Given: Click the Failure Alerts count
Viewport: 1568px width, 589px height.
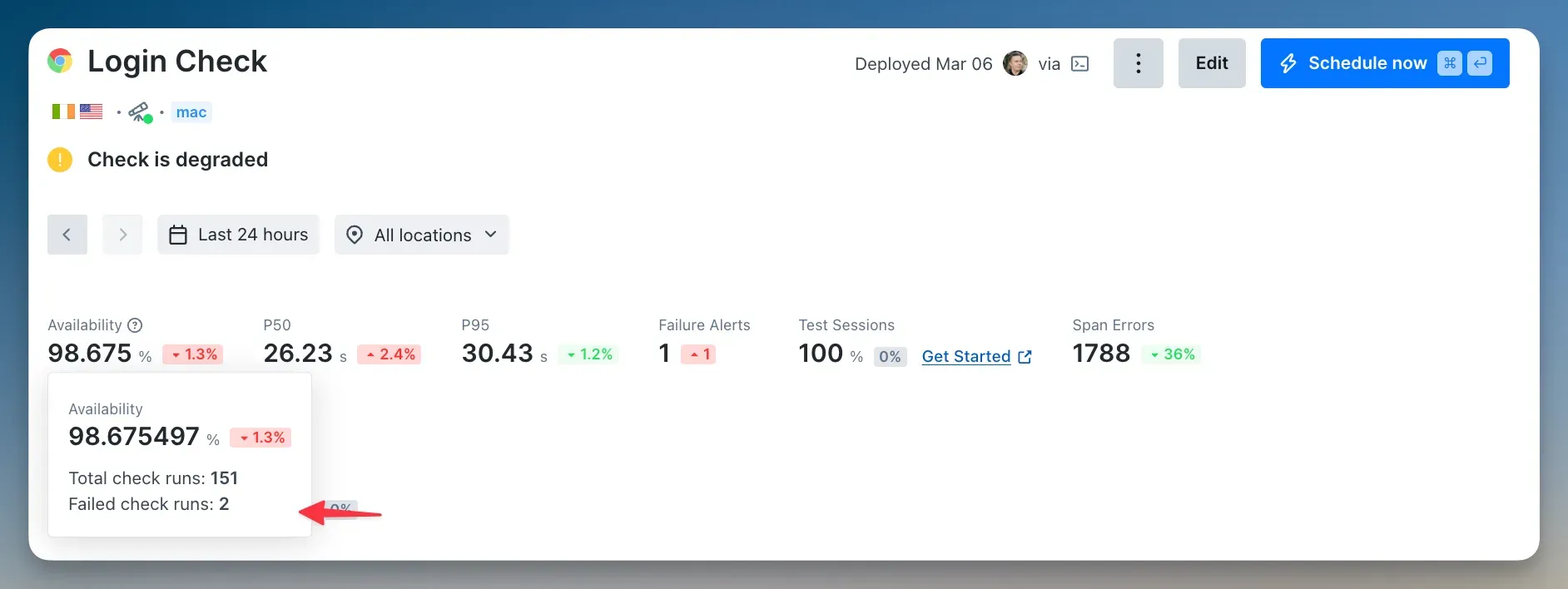Looking at the screenshot, I should 664,354.
